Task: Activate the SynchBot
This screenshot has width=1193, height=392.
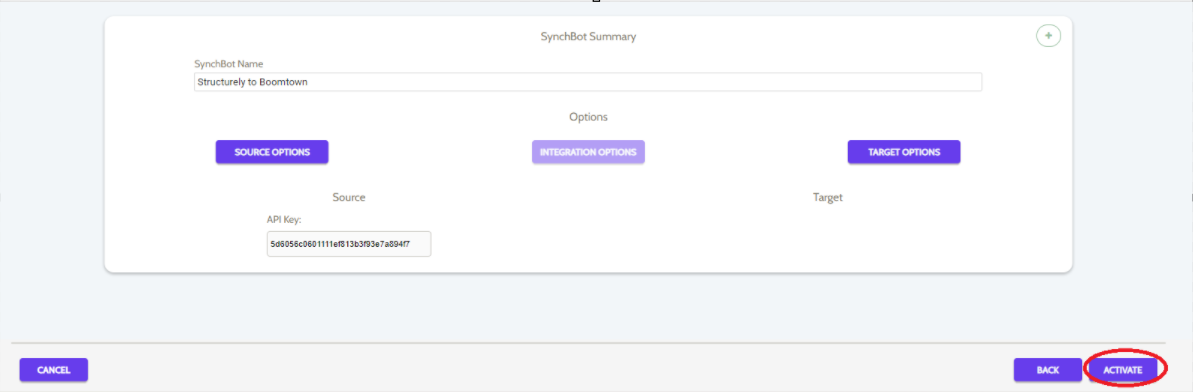Action: pyautogui.click(x=1123, y=370)
